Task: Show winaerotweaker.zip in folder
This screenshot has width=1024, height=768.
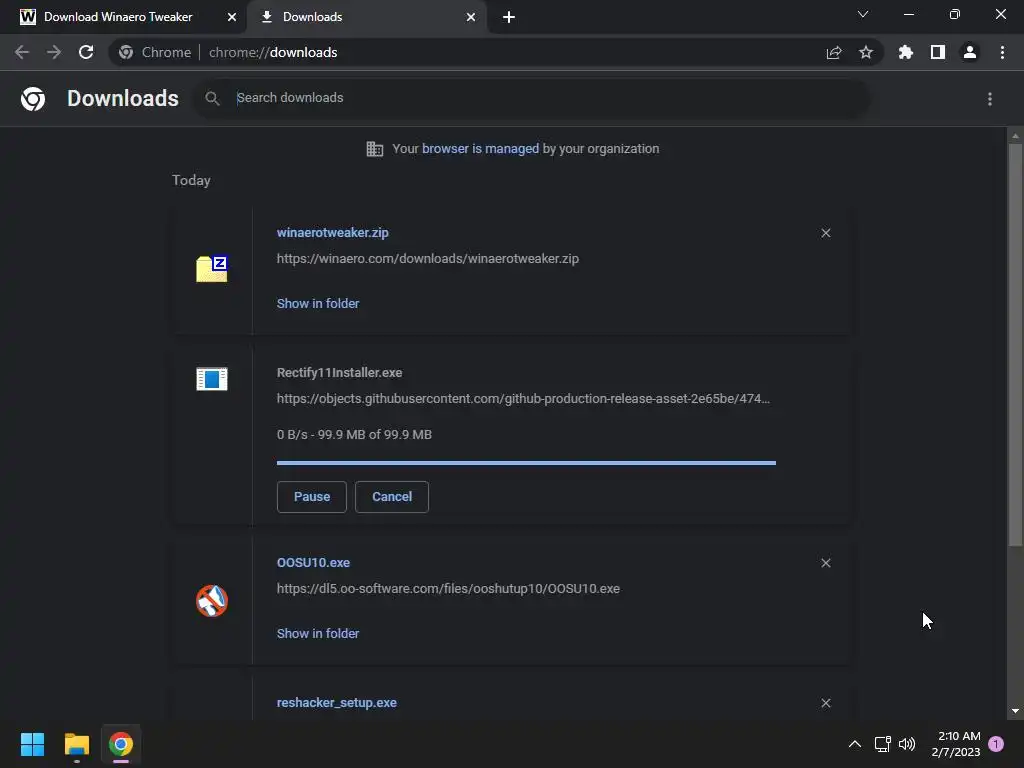Action: pyautogui.click(x=318, y=304)
